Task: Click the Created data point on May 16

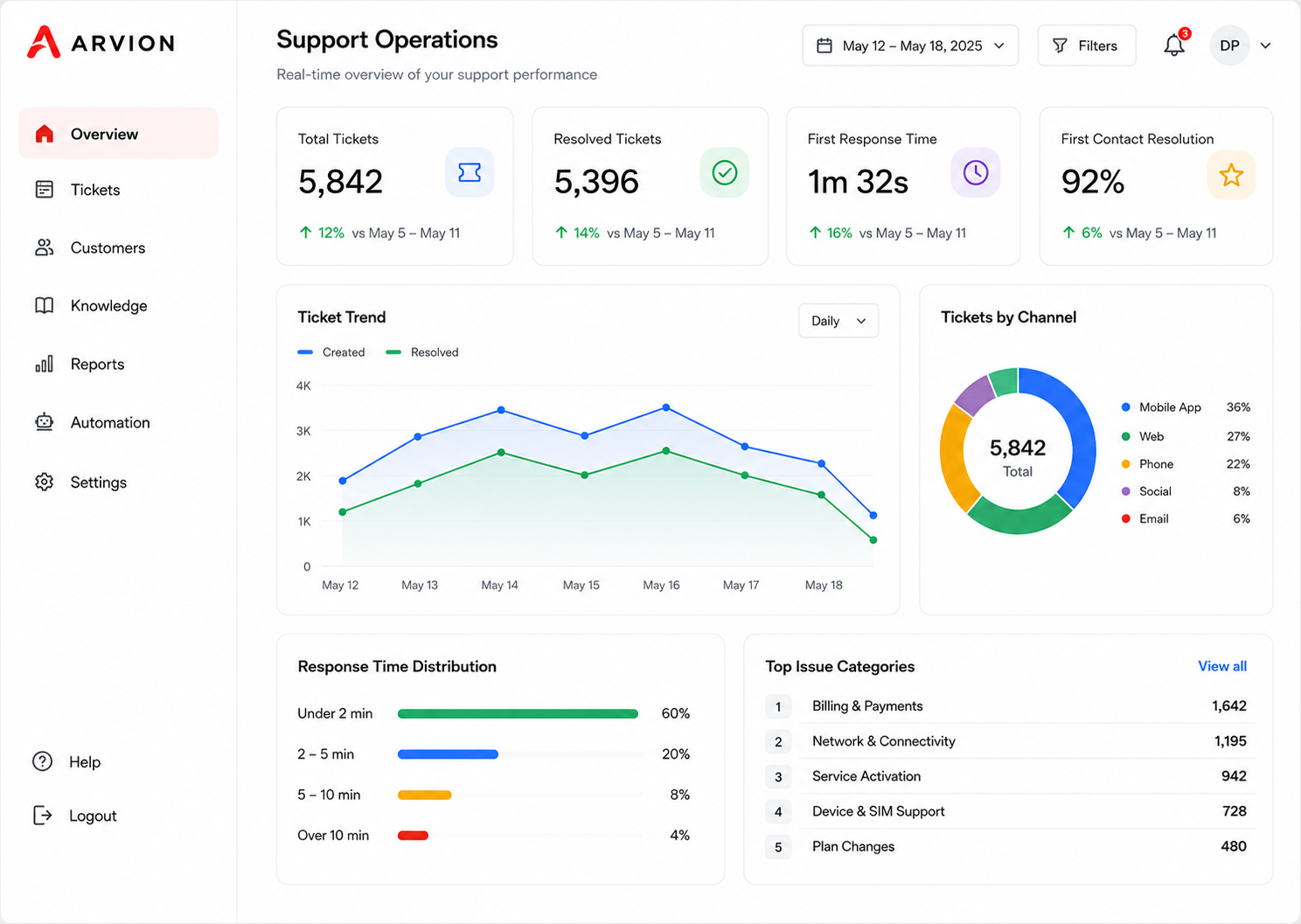Action: (666, 407)
